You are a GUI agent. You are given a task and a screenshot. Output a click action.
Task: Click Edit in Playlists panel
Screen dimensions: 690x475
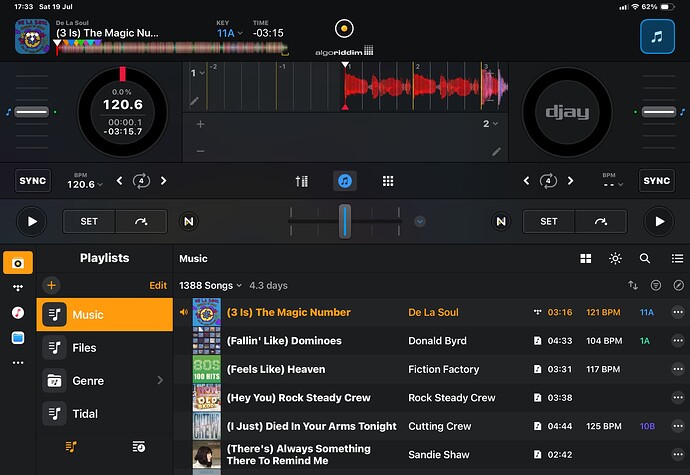(158, 285)
